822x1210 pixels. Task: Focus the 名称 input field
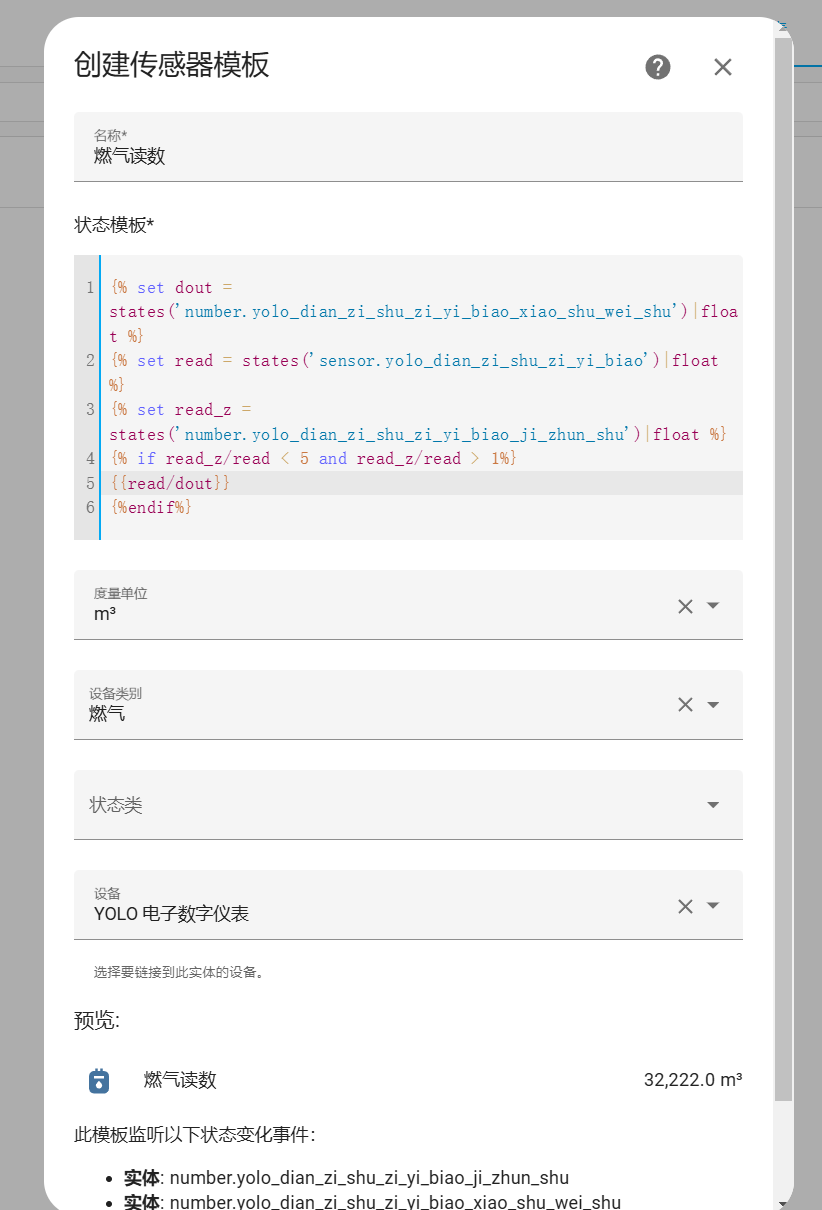pos(400,156)
